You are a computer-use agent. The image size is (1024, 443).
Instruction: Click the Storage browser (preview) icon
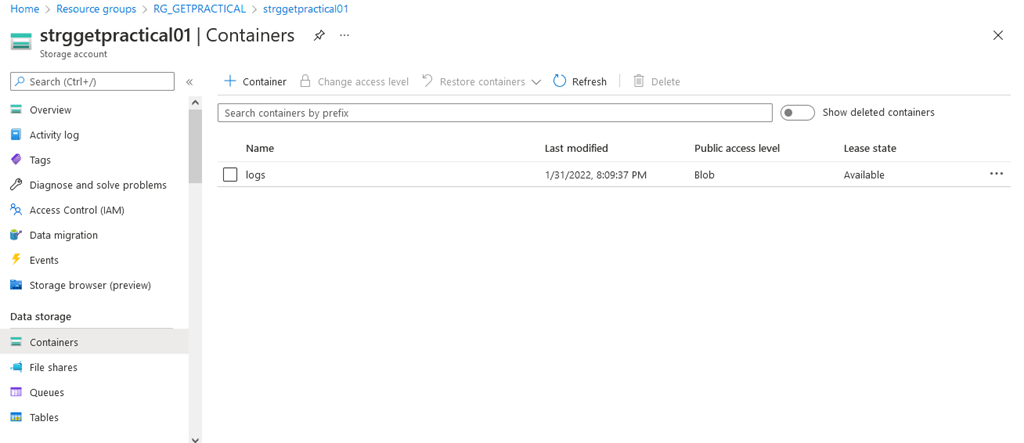pyautogui.click(x=16, y=286)
